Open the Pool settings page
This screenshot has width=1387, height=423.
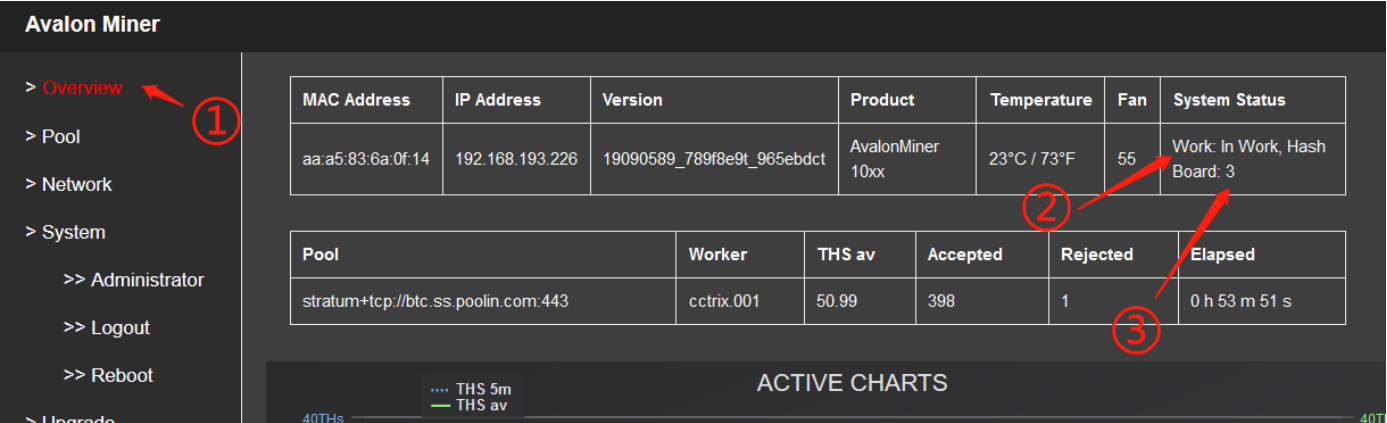60,136
